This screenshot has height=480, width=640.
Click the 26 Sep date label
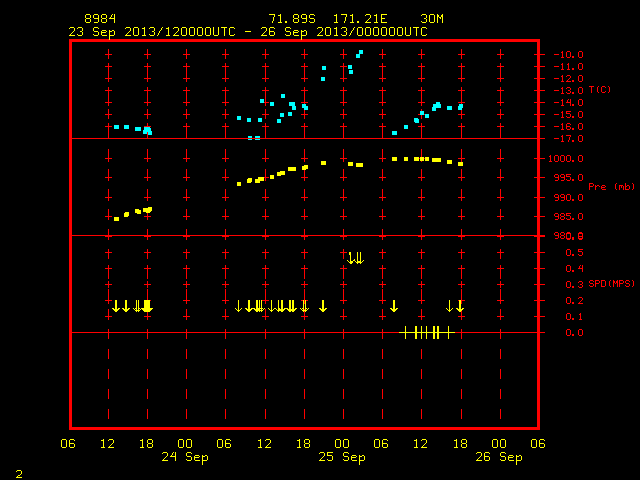[499, 457]
